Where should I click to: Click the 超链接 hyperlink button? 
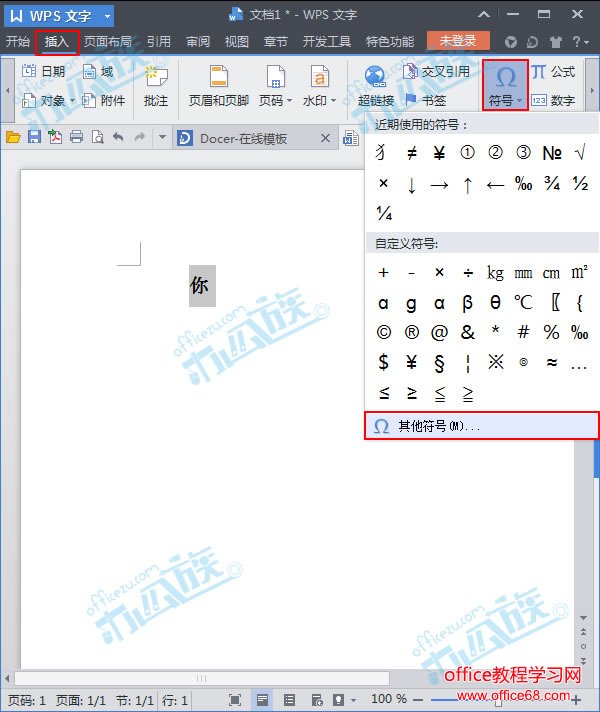(376, 86)
